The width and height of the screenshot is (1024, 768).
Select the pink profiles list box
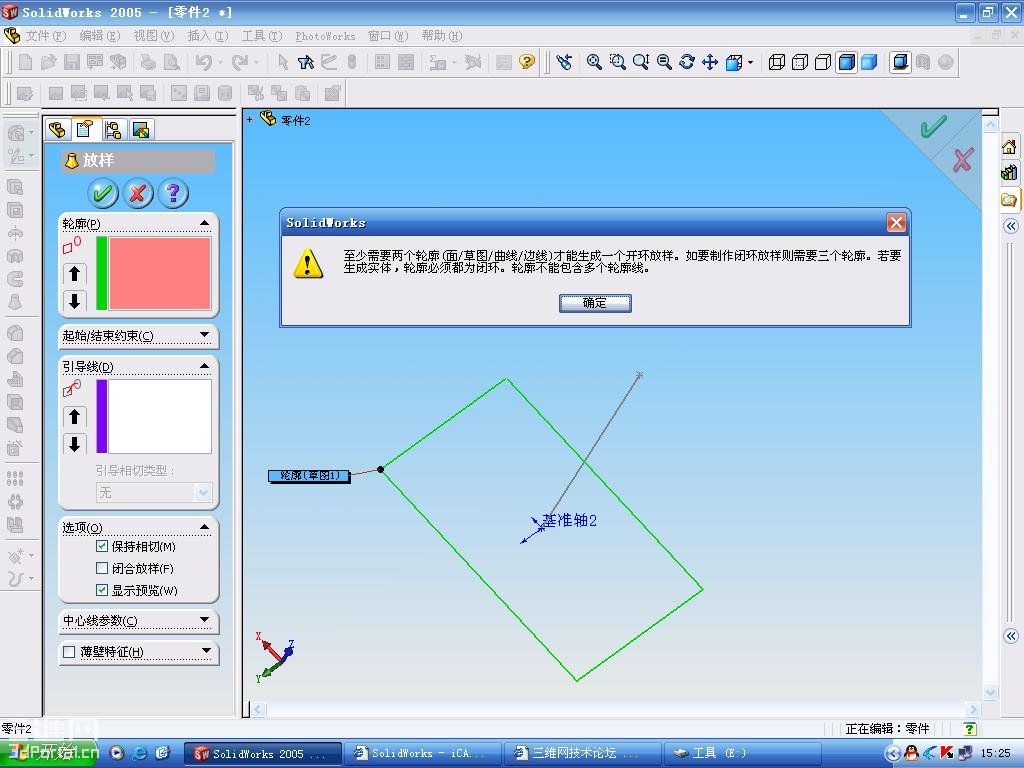pyautogui.click(x=160, y=273)
